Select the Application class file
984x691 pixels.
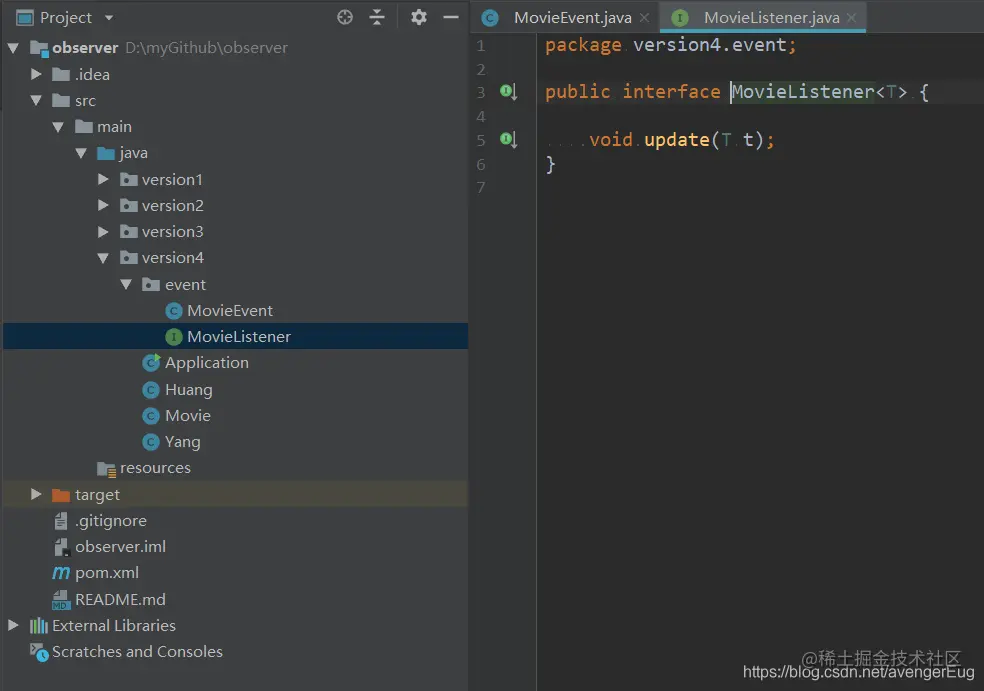(206, 363)
